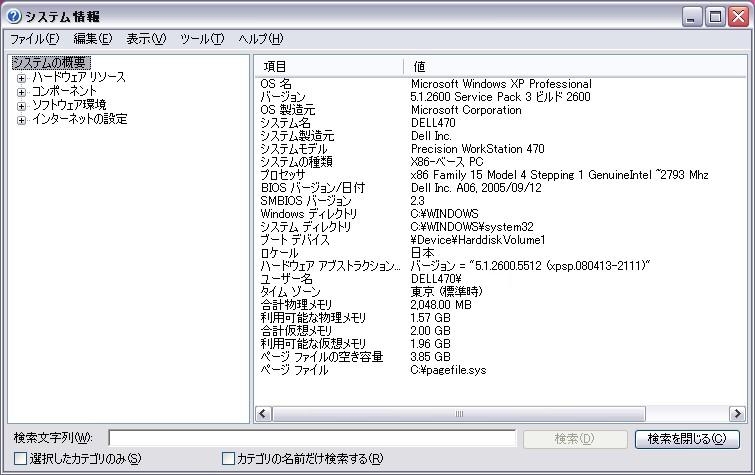Expand the ソフトウェア環境 tree node

coord(21,106)
